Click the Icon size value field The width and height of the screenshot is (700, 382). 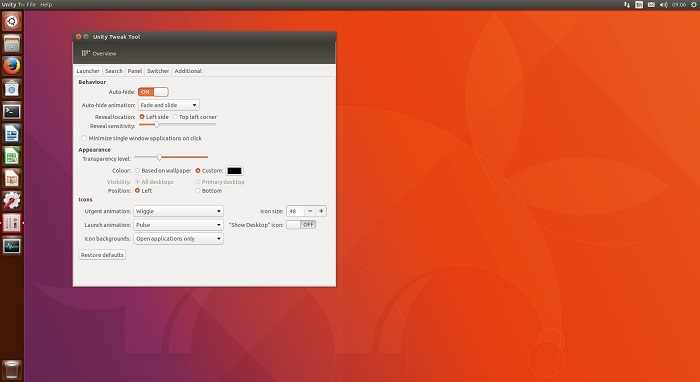296,211
